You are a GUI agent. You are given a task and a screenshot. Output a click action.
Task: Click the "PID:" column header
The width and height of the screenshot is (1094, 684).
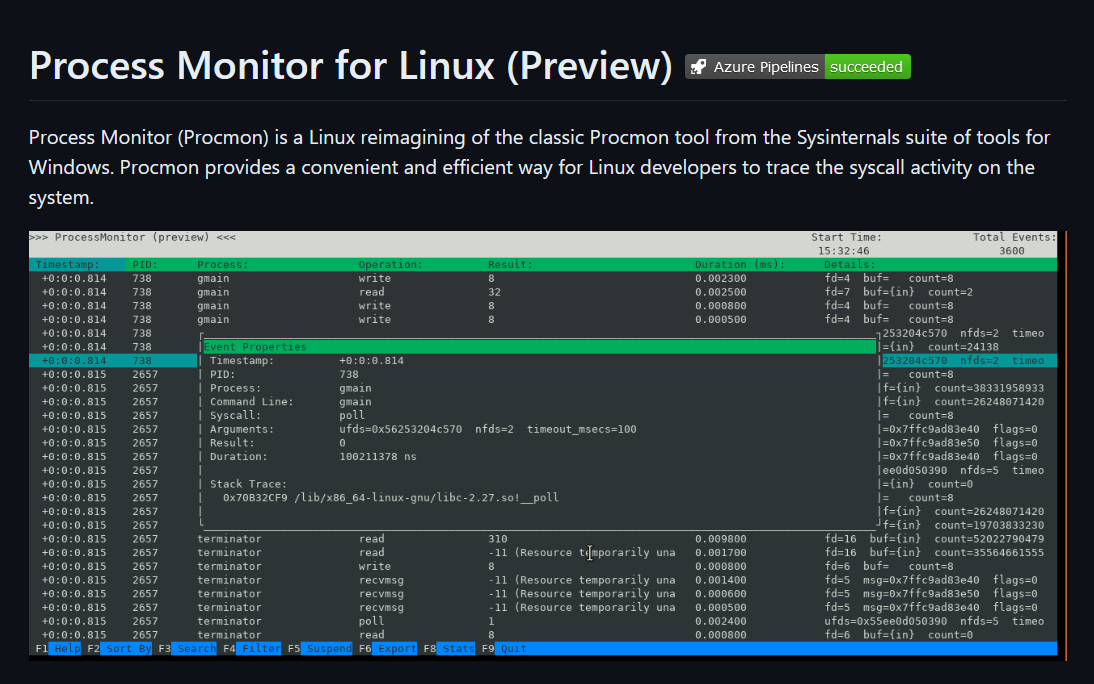(145, 265)
